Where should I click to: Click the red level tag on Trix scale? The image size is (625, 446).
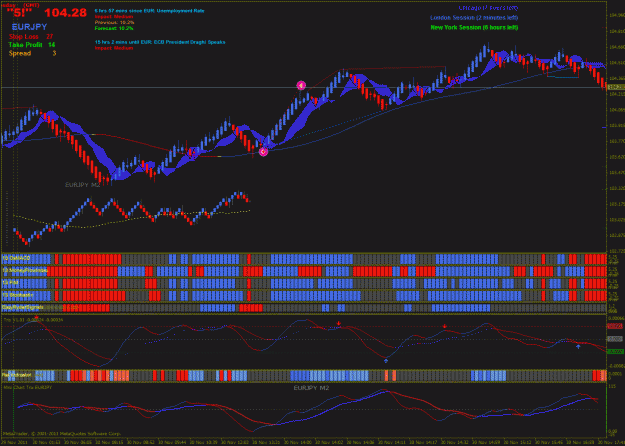point(615,326)
